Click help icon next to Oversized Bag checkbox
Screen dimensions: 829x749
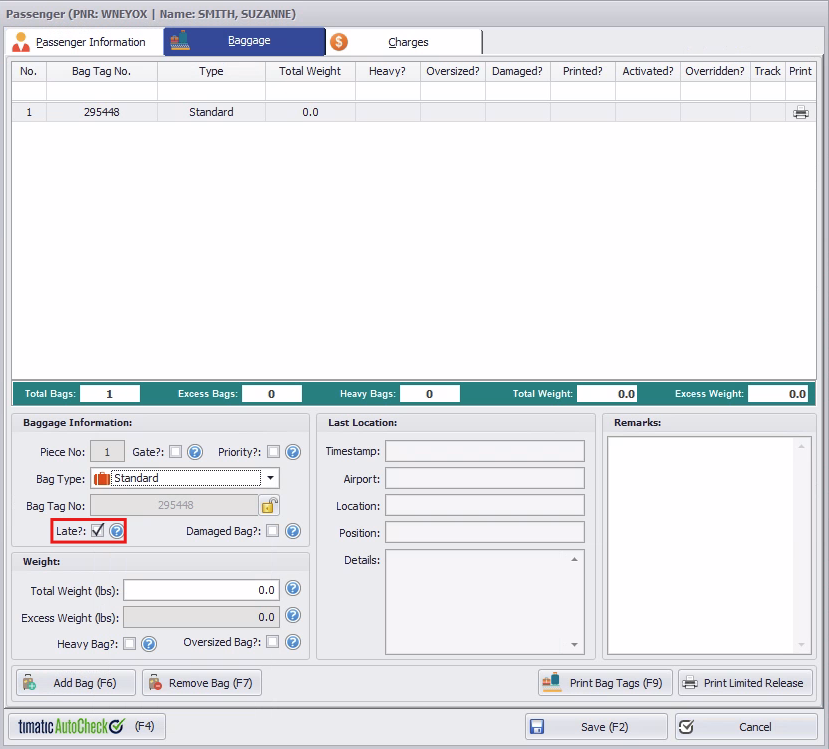293,642
